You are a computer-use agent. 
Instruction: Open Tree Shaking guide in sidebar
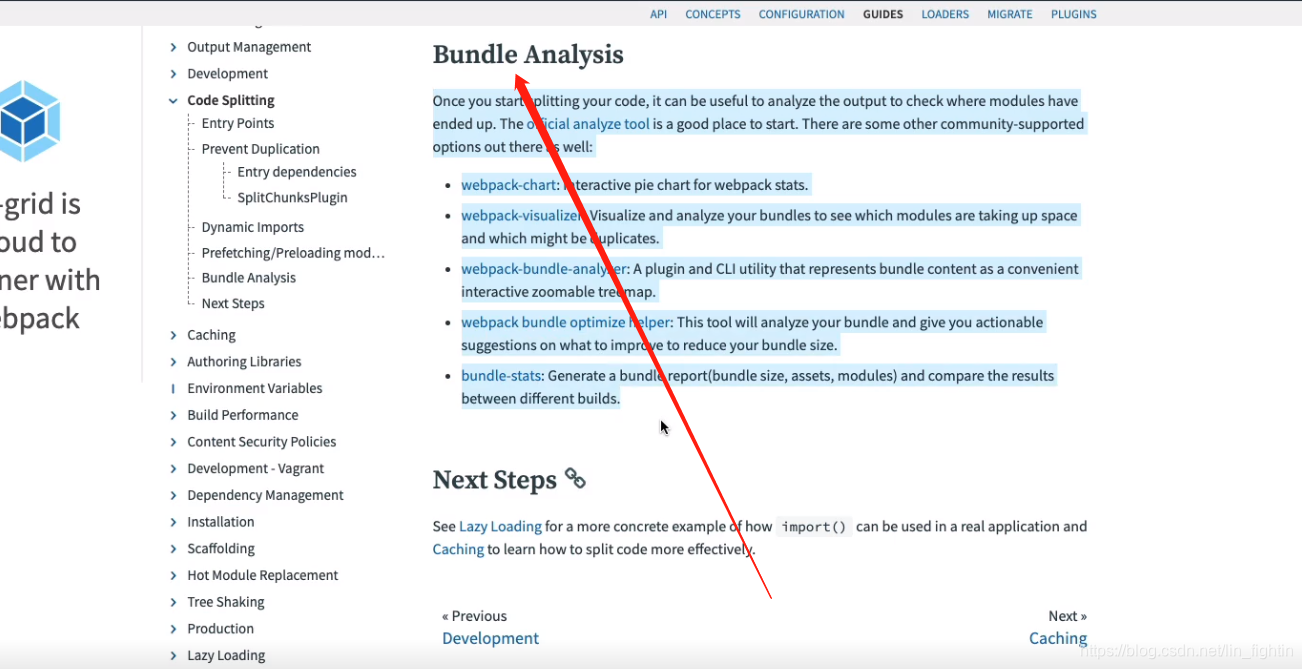pyautogui.click(x=226, y=602)
